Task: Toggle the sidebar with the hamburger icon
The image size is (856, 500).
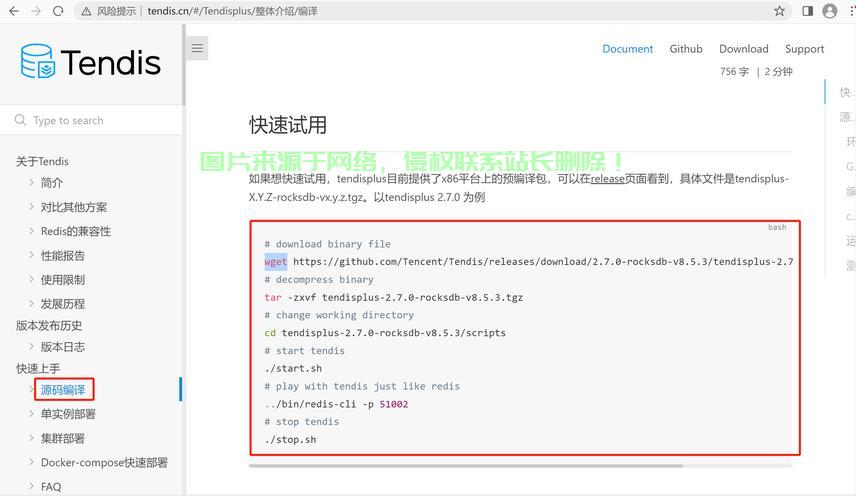Action: [x=197, y=48]
